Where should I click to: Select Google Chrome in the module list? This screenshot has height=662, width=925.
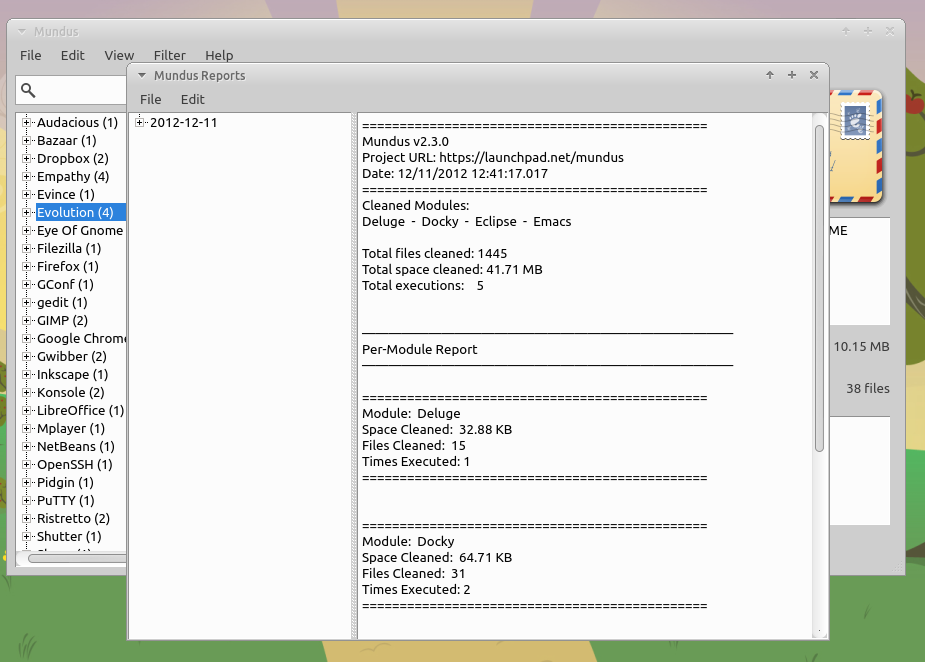(x=81, y=338)
